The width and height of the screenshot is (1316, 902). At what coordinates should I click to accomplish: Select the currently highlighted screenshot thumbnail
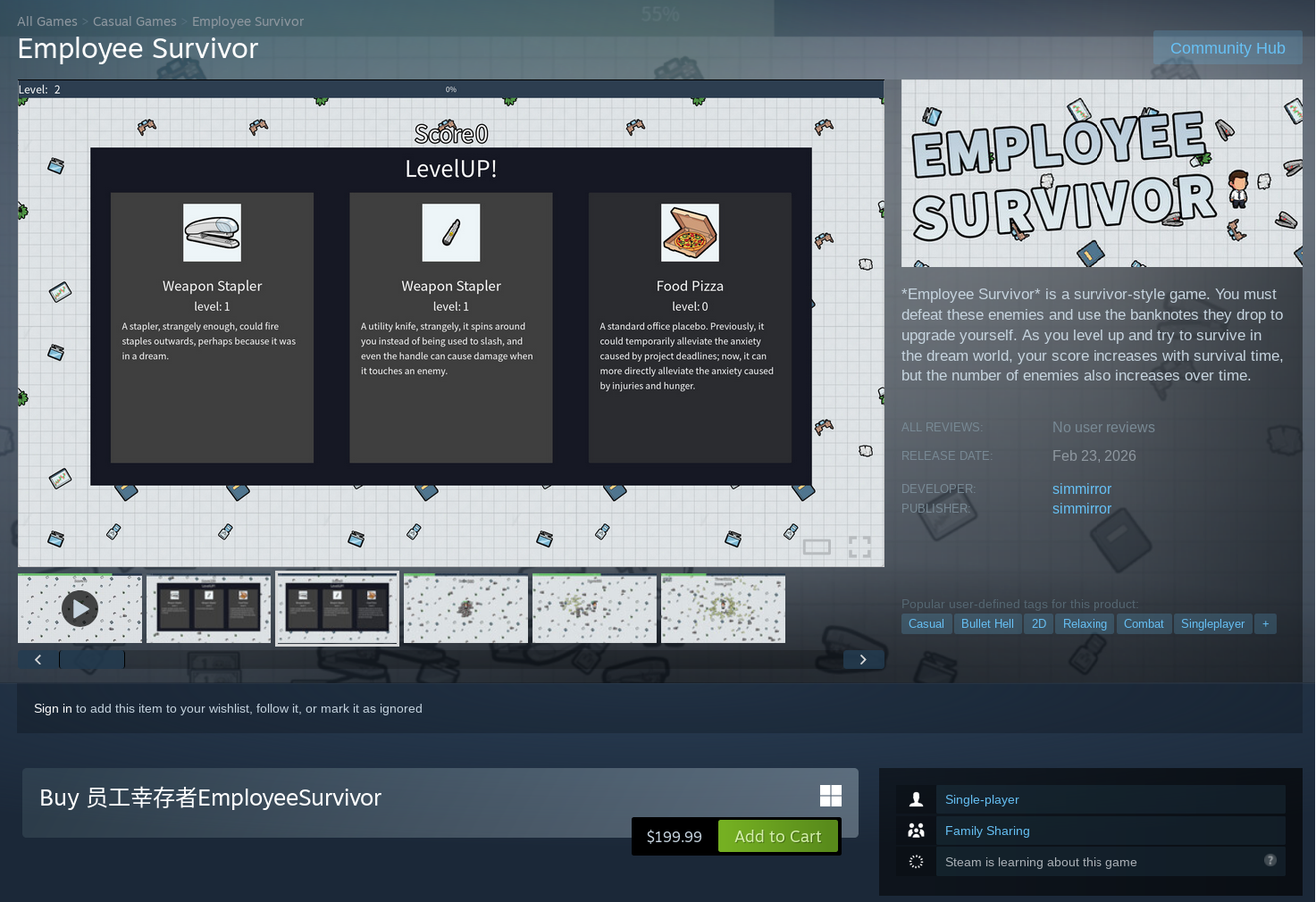[337, 608]
